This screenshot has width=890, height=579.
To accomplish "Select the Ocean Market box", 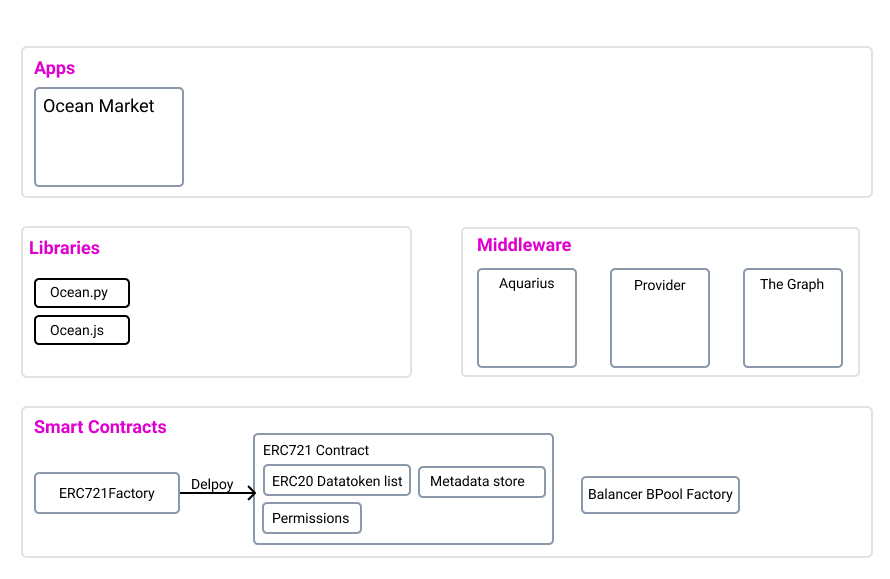I will click(109, 137).
